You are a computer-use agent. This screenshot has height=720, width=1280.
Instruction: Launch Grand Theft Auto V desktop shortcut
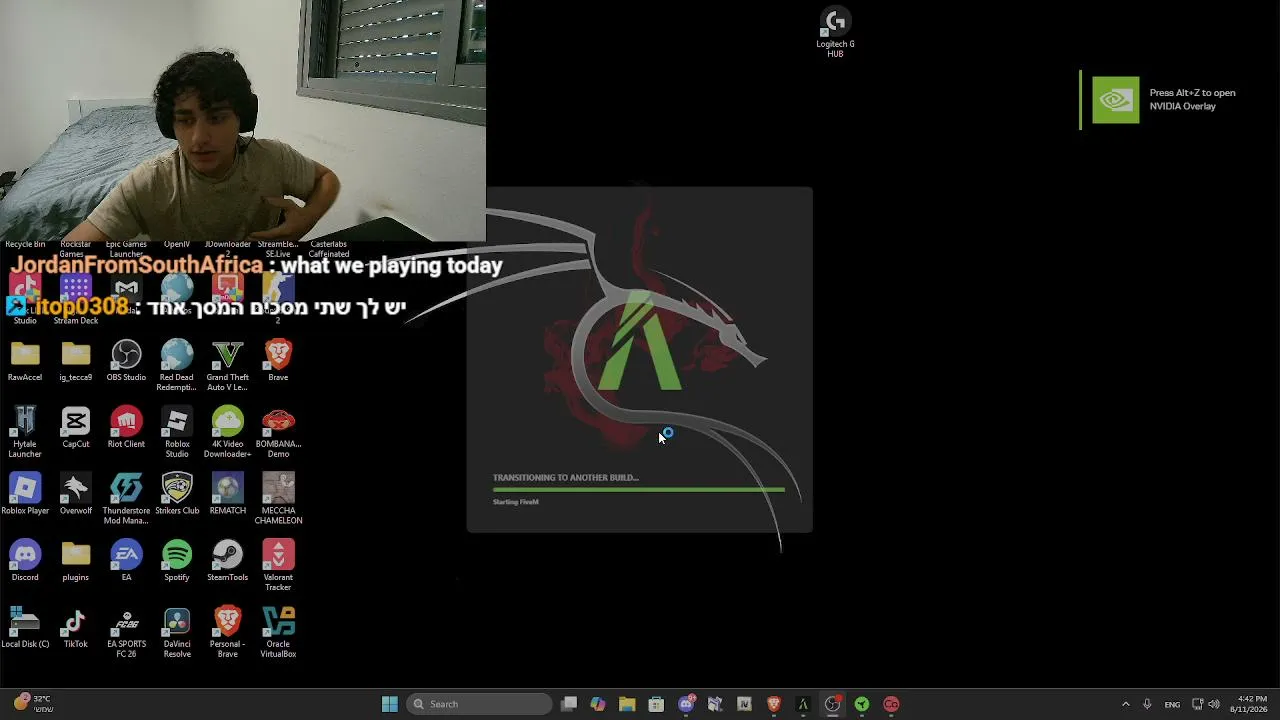click(x=227, y=366)
